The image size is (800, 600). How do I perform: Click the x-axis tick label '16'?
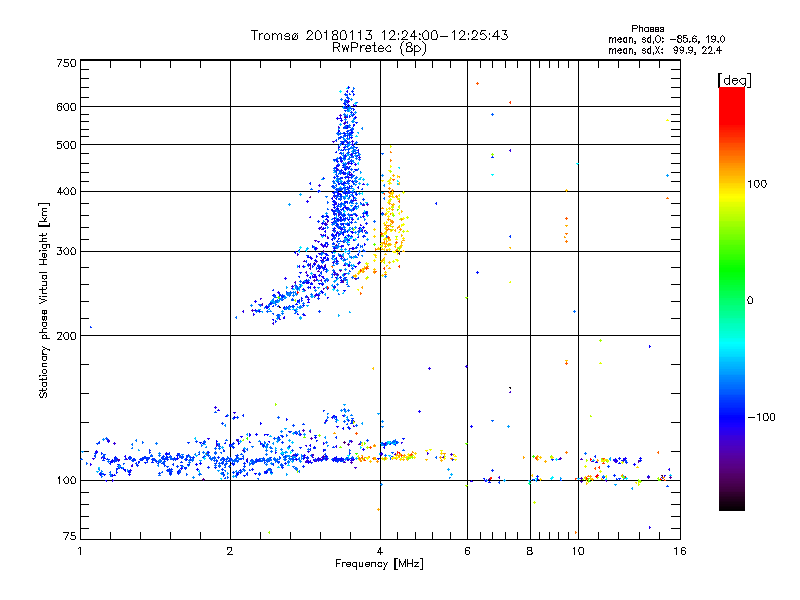point(680,551)
